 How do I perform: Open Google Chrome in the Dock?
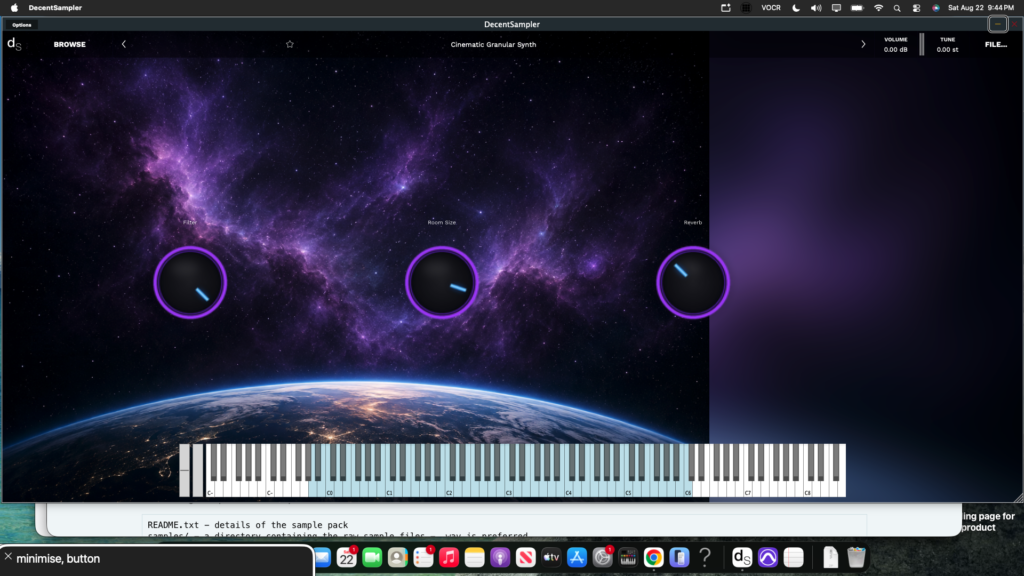653,557
